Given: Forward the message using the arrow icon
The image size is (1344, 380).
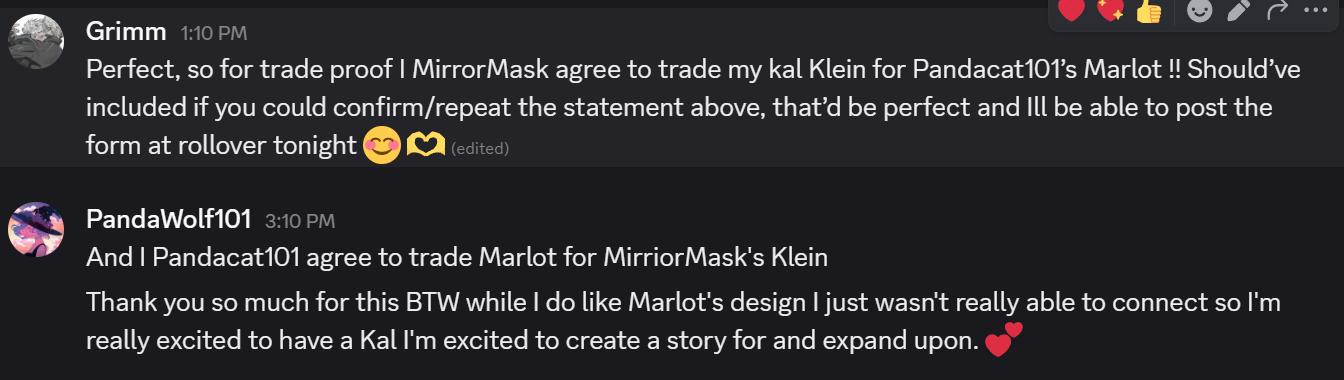Looking at the screenshot, I should coord(1277,10).
